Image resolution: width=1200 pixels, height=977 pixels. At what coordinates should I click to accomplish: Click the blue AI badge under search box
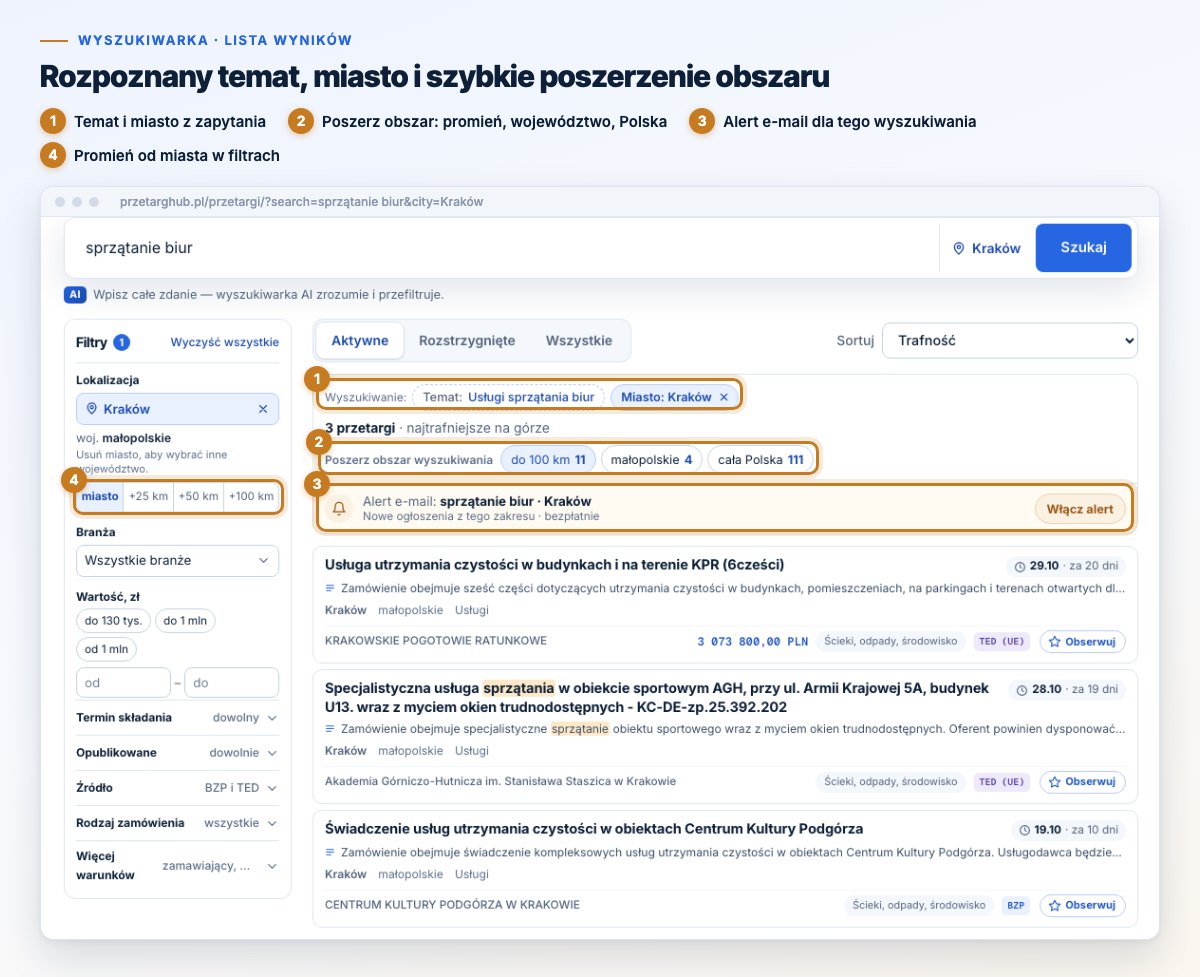(74, 295)
